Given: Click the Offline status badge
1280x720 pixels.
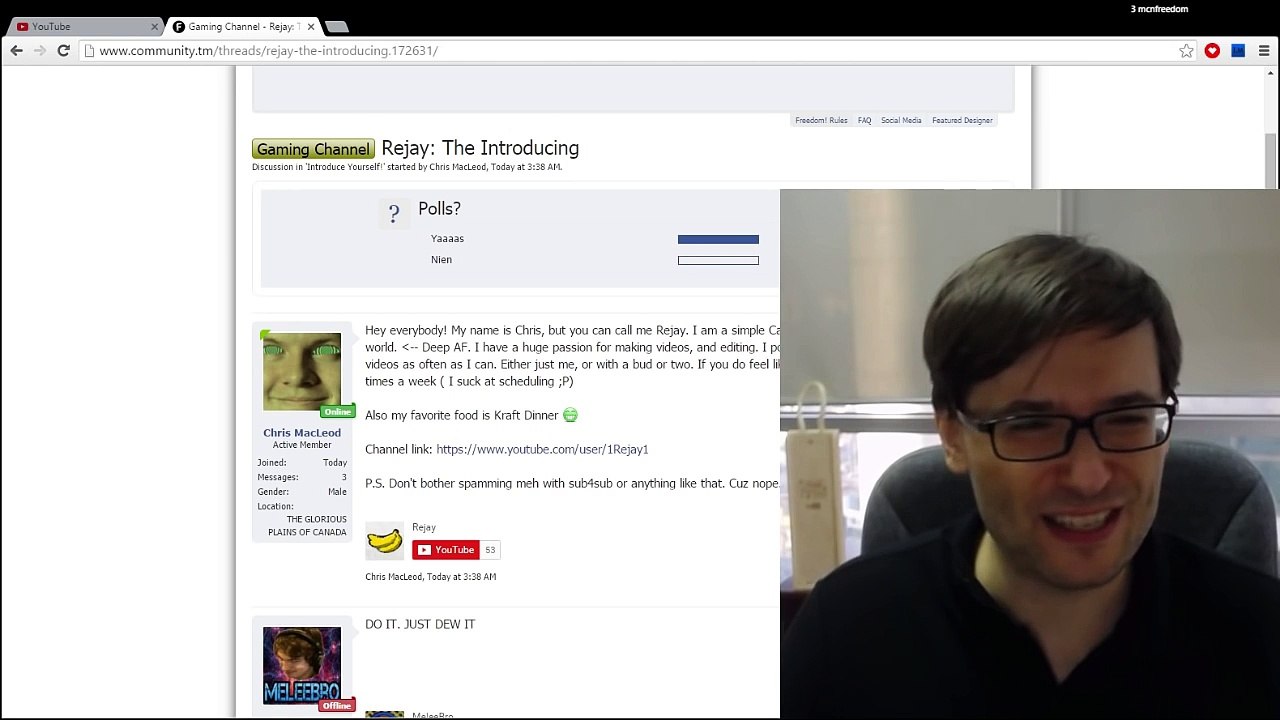Looking at the screenshot, I should point(337,706).
